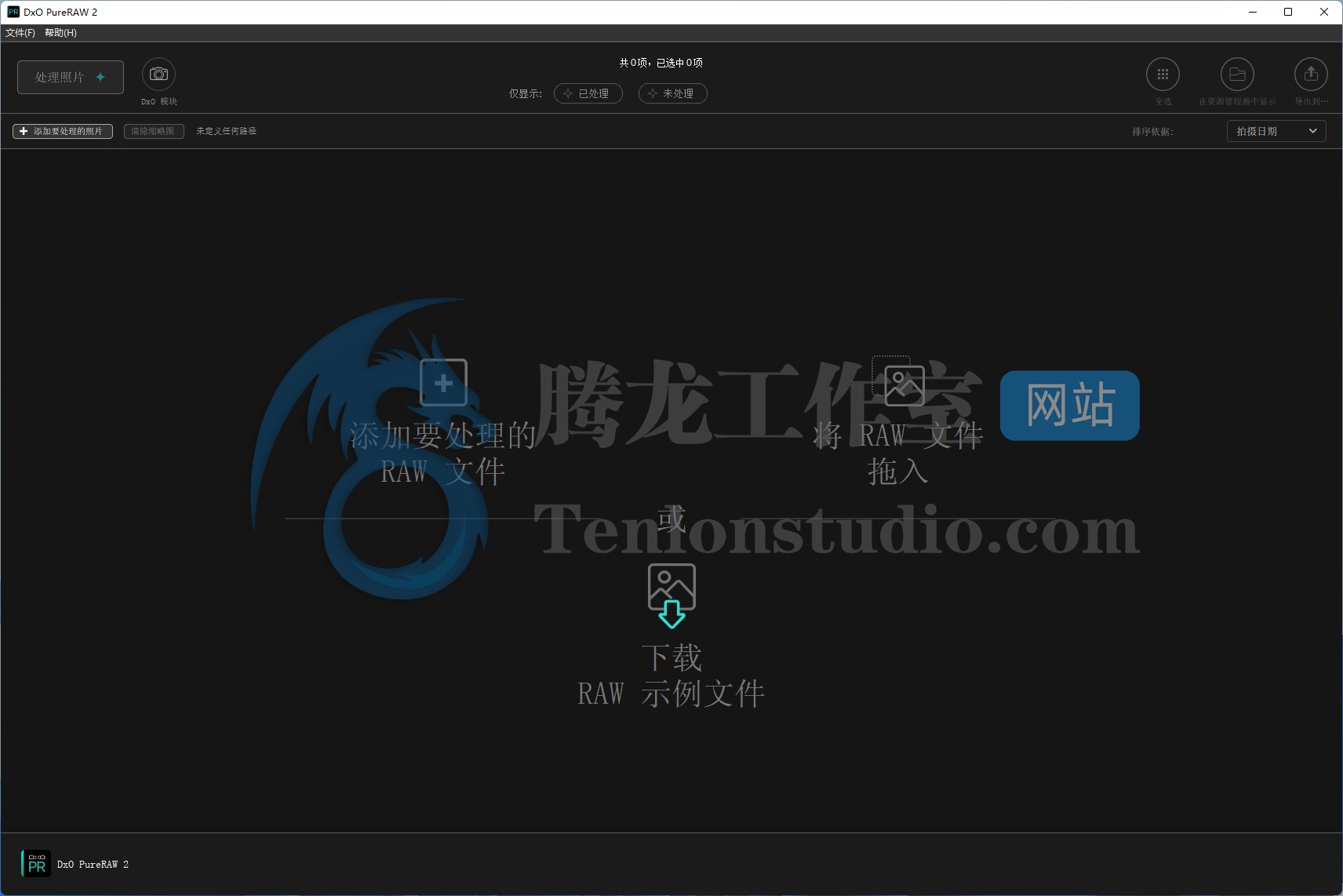Click the 共0项,已选中0项 count text
1343x896 pixels.
click(661, 63)
